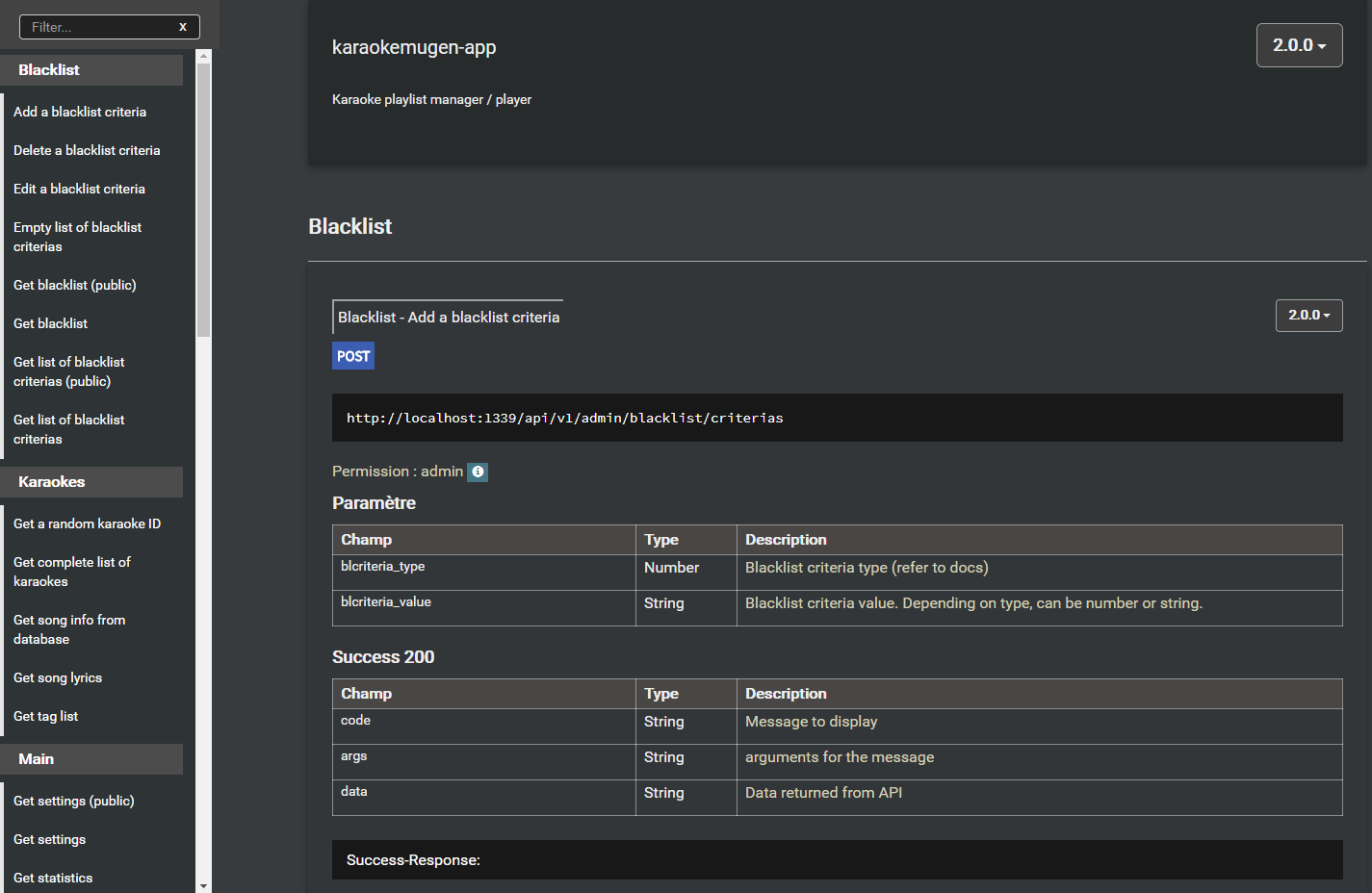Open the 'Get settings' sidebar link
Viewport: 1372px width, 893px height.
[49, 839]
